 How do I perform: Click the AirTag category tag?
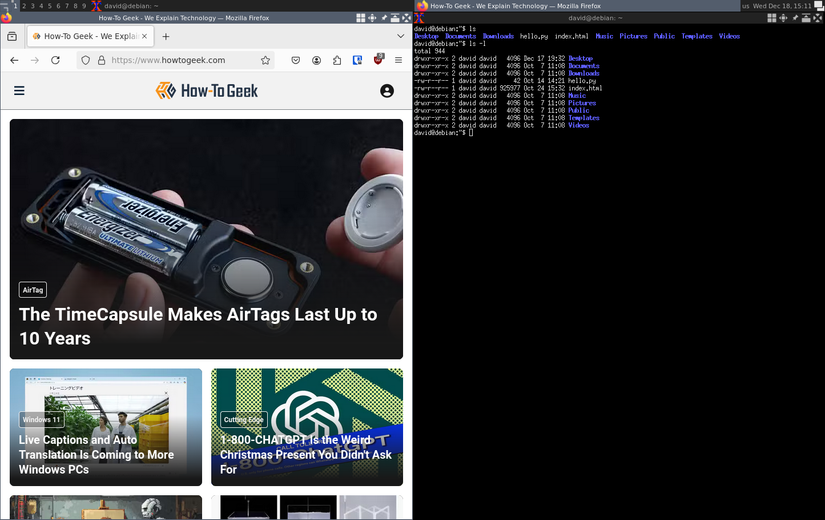click(33, 290)
